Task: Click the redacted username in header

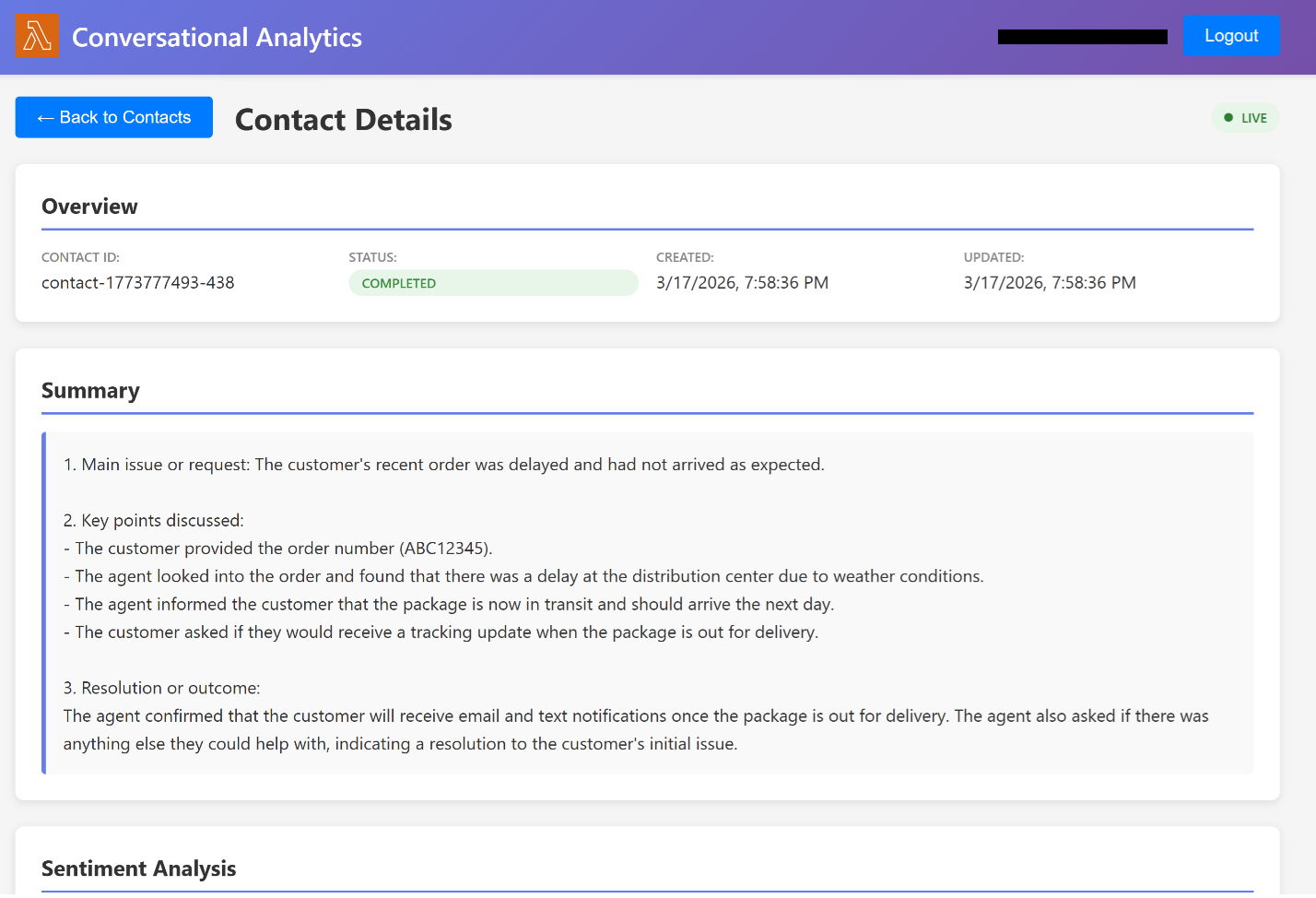Action: 1083,37
